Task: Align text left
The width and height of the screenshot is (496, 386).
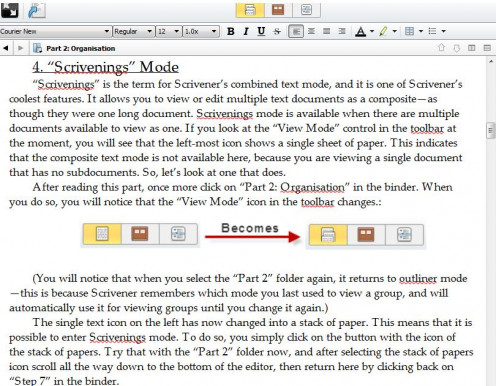Action: pos(296,31)
